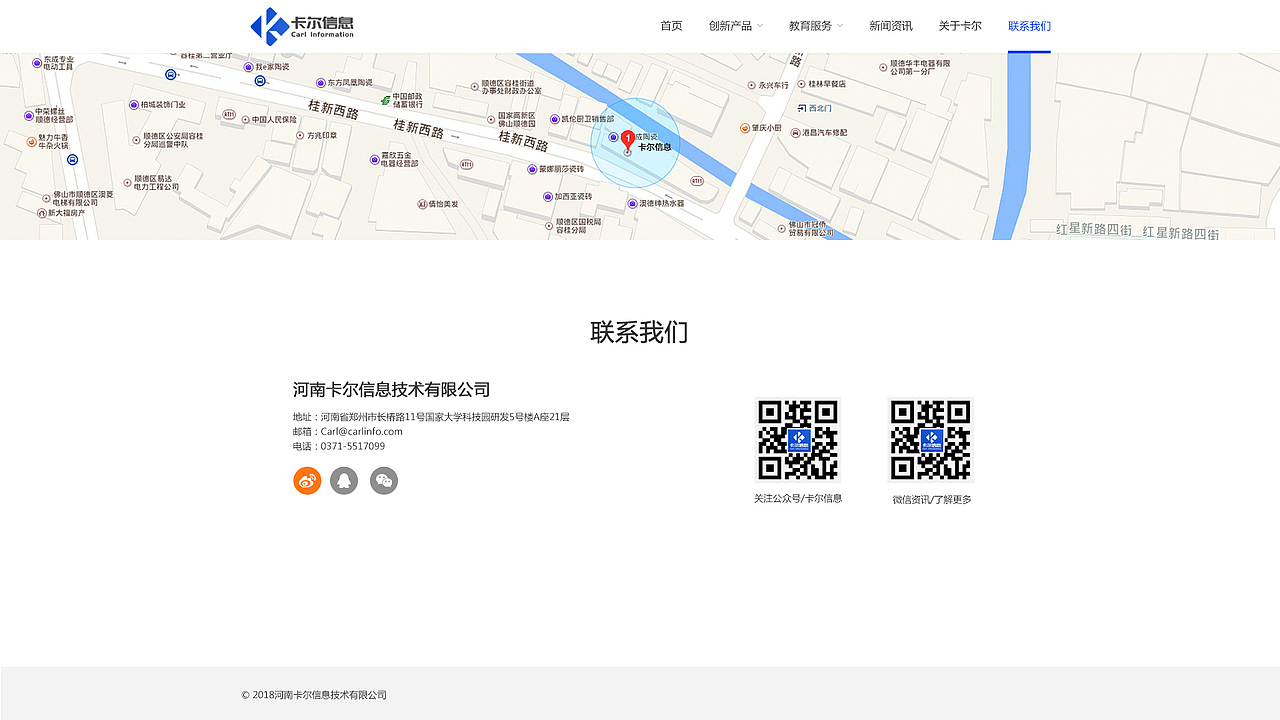Expand the 创新产品 dropdown arrow
The height and width of the screenshot is (720, 1280).
(x=760, y=26)
